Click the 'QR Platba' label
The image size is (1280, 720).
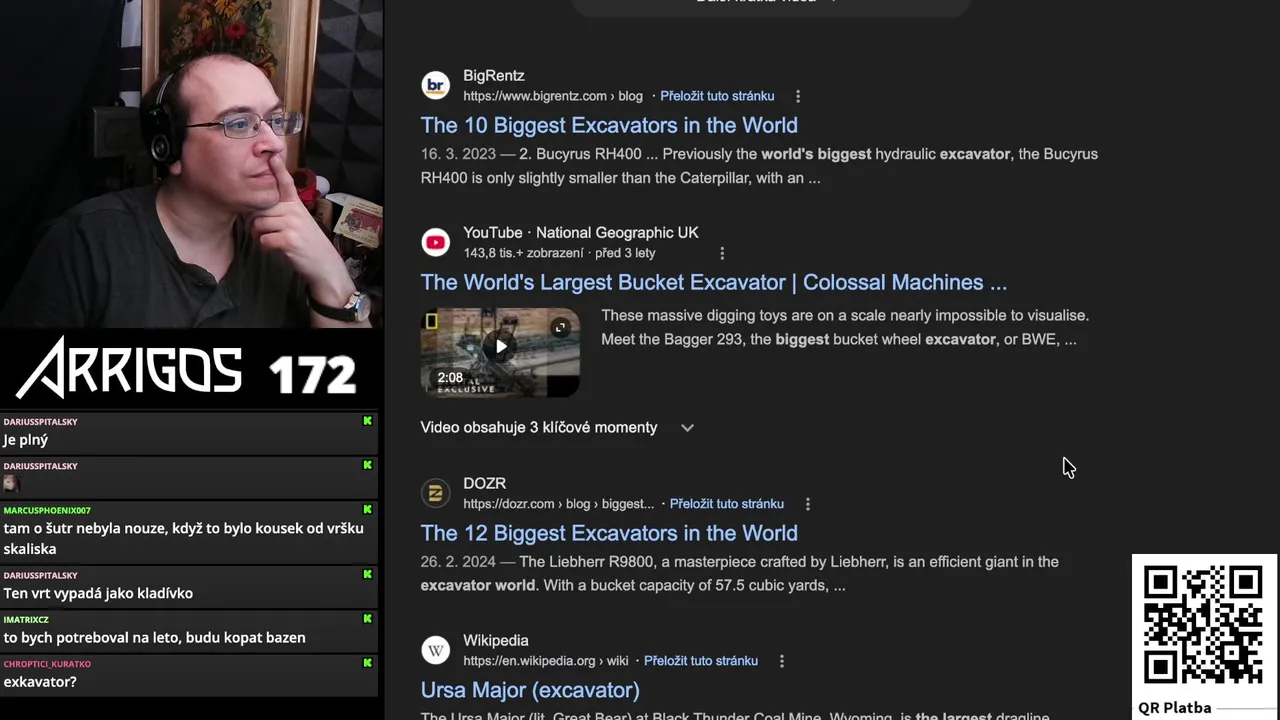(1175, 708)
